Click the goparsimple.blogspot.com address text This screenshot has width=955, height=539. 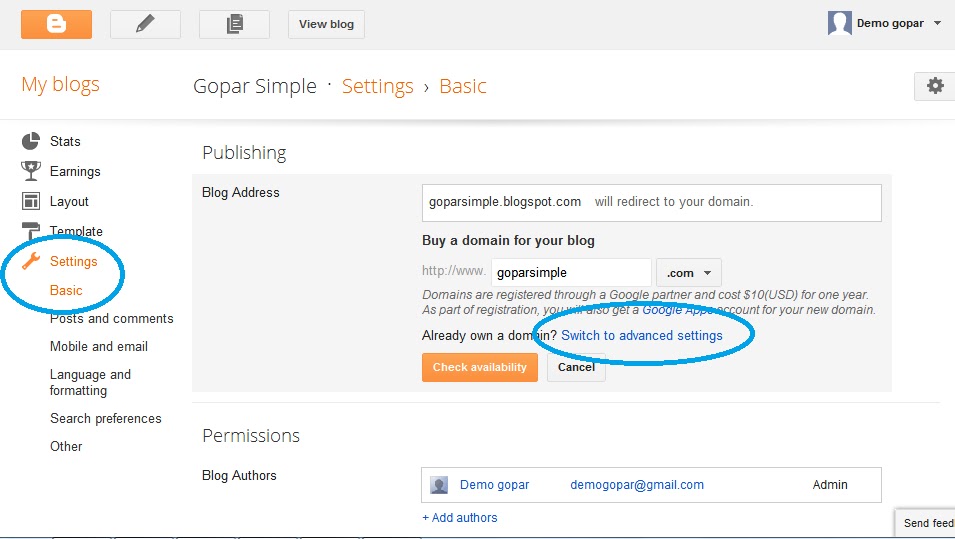coord(505,202)
